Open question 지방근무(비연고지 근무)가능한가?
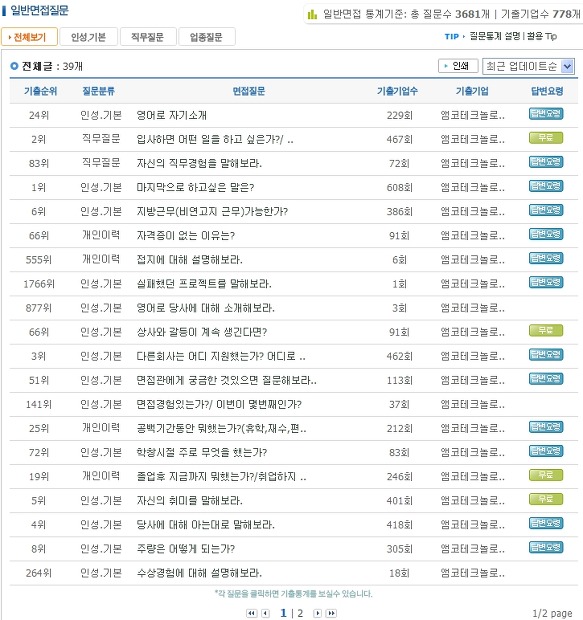The height and width of the screenshot is (620, 583). [212, 212]
